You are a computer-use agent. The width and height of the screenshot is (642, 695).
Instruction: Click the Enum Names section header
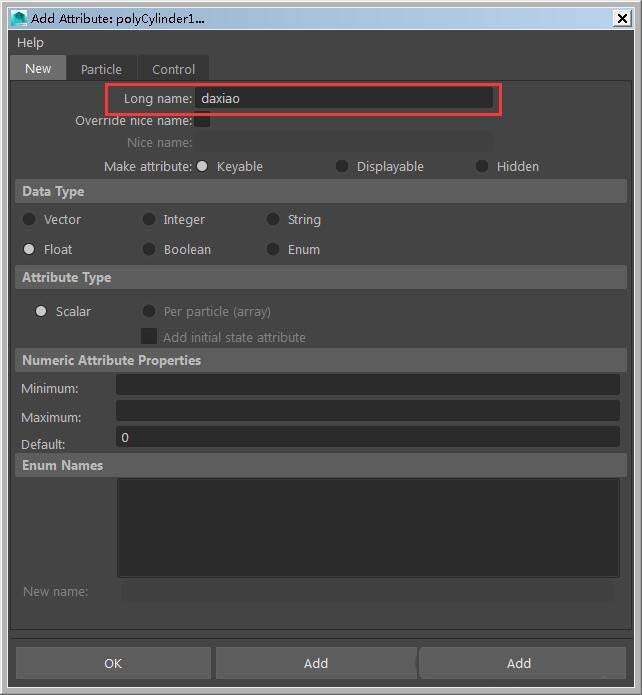[x=321, y=465]
